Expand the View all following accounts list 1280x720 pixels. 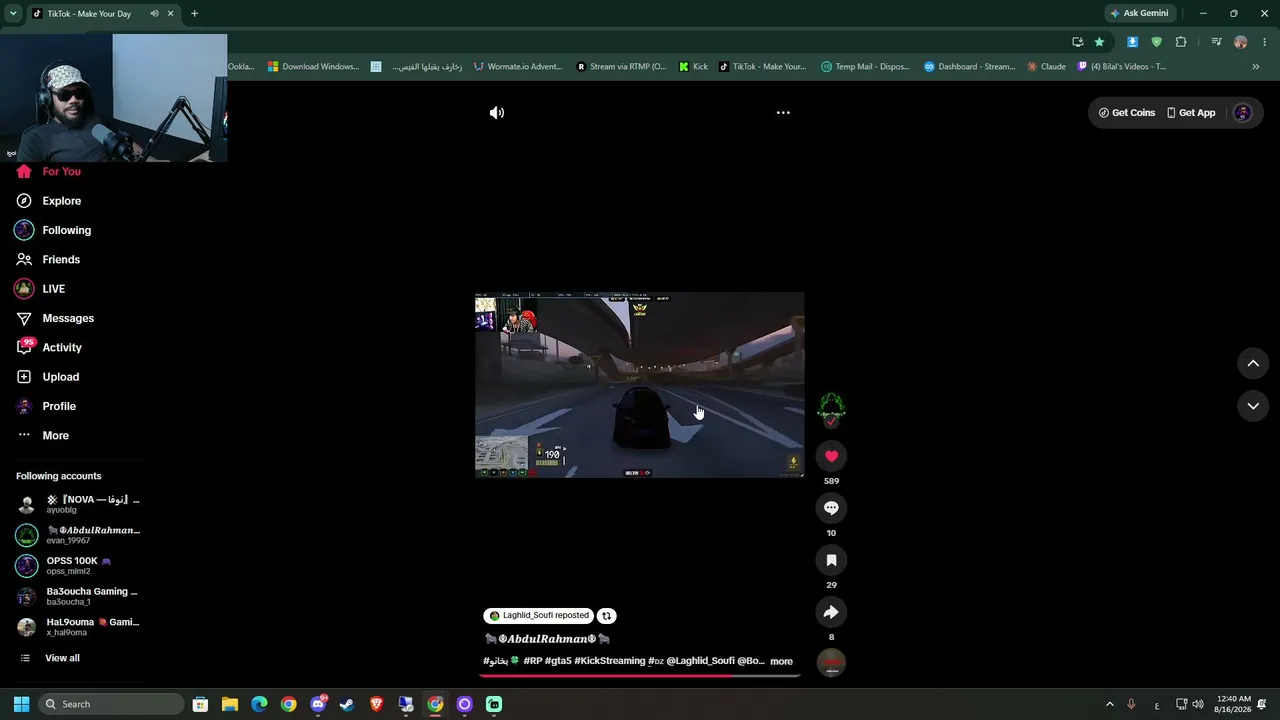pos(61,658)
